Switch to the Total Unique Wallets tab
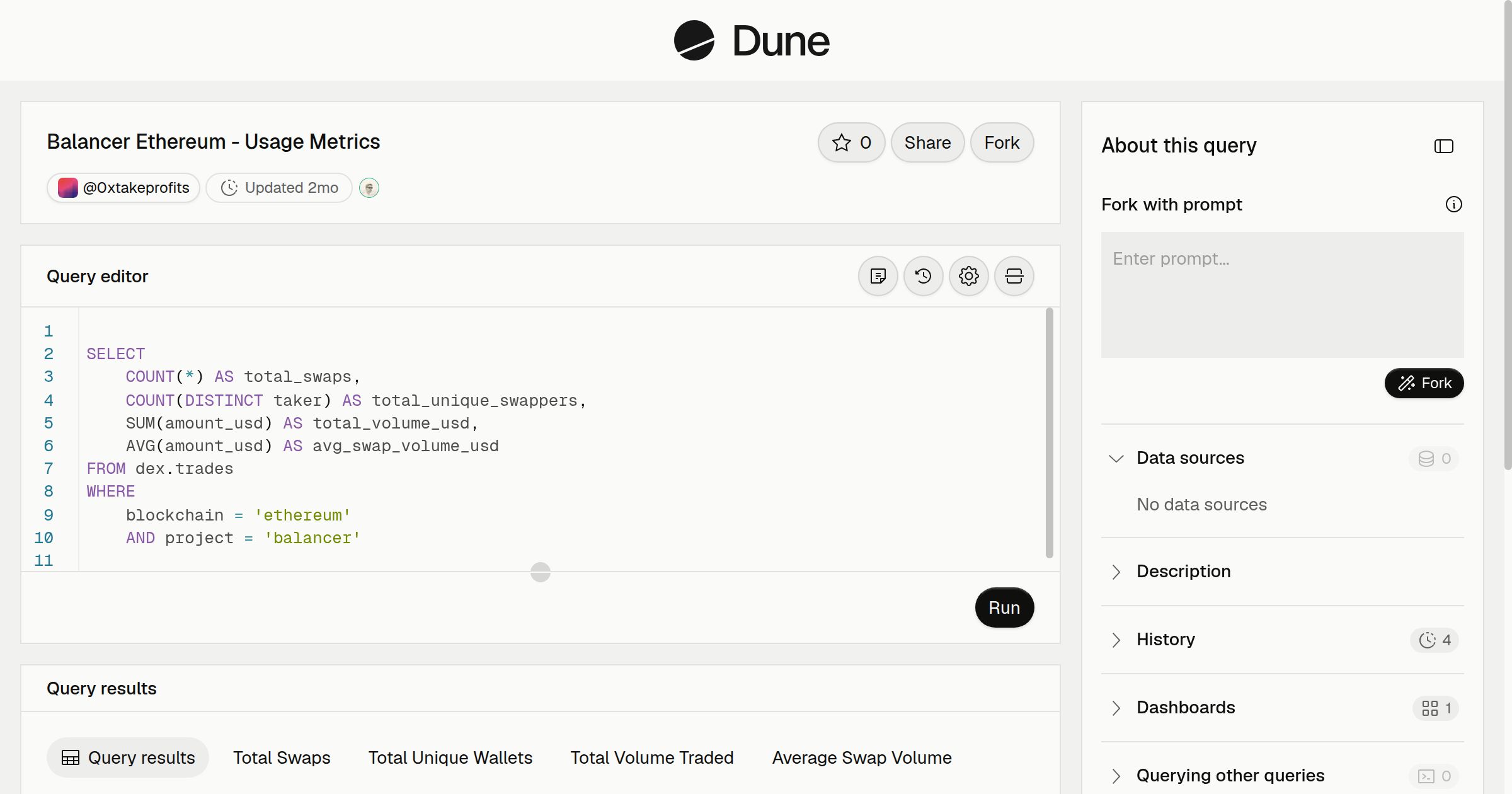The height and width of the screenshot is (794, 1512). [450, 757]
